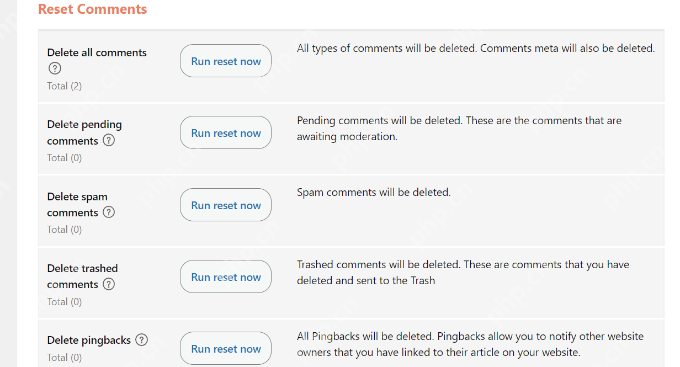Click the Delete pending comments label
This screenshot has height=367, width=680.
pyautogui.click(x=84, y=133)
